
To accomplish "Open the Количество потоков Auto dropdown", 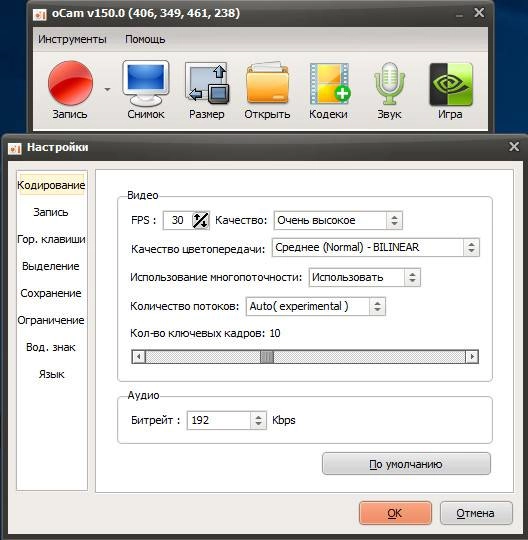I will [x=315, y=306].
